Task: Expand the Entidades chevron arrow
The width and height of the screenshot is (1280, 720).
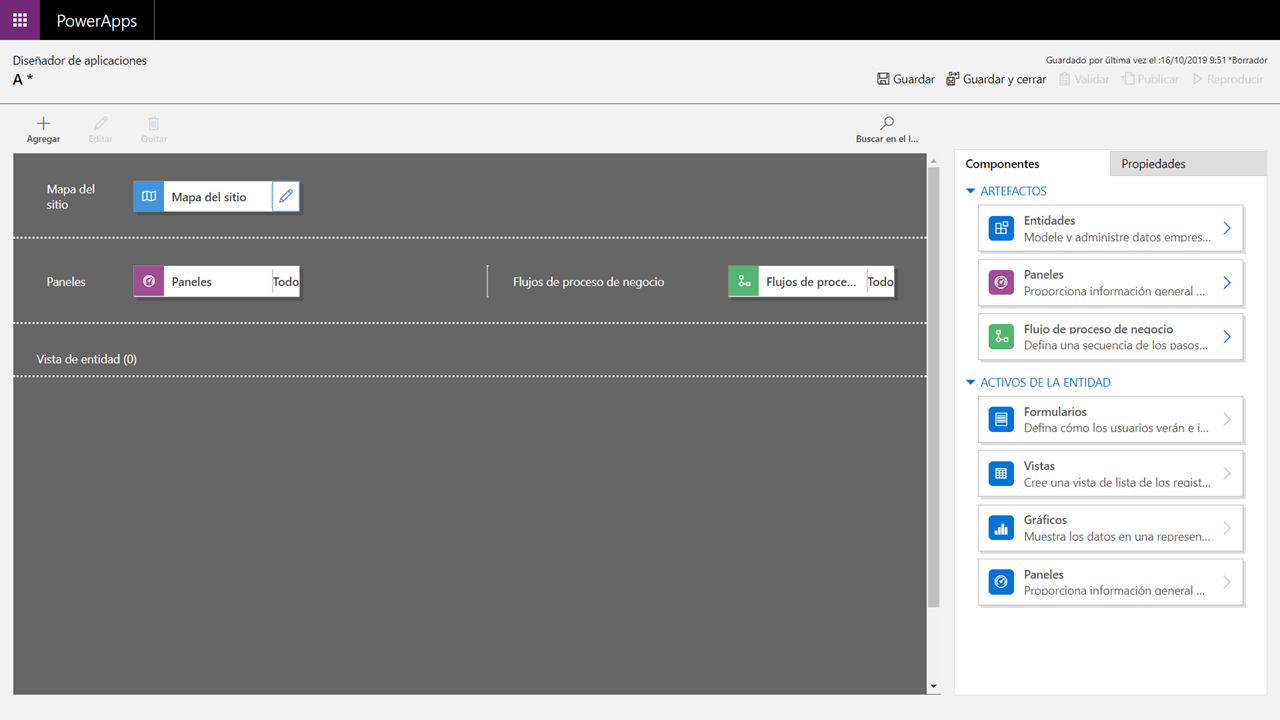Action: click(x=1227, y=229)
